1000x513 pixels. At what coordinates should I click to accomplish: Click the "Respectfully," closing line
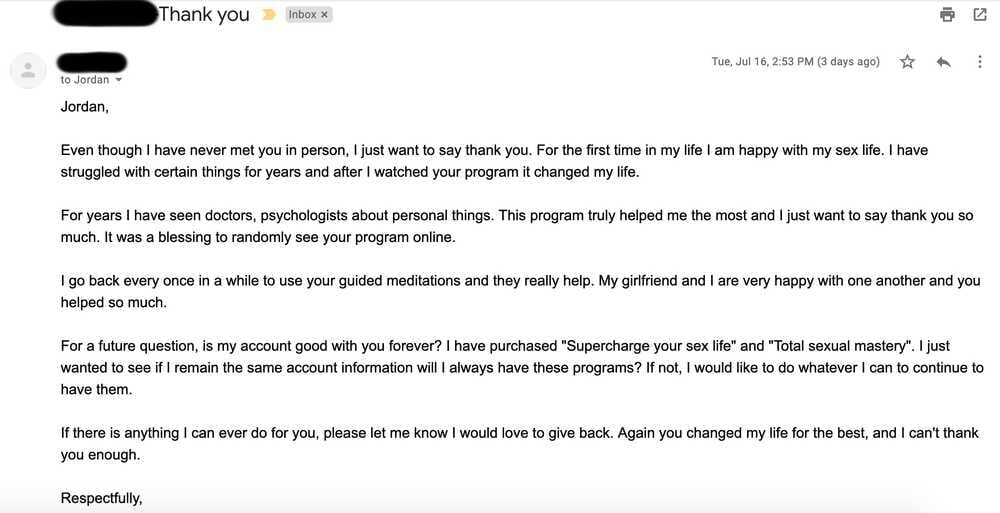pyautogui.click(x=102, y=497)
